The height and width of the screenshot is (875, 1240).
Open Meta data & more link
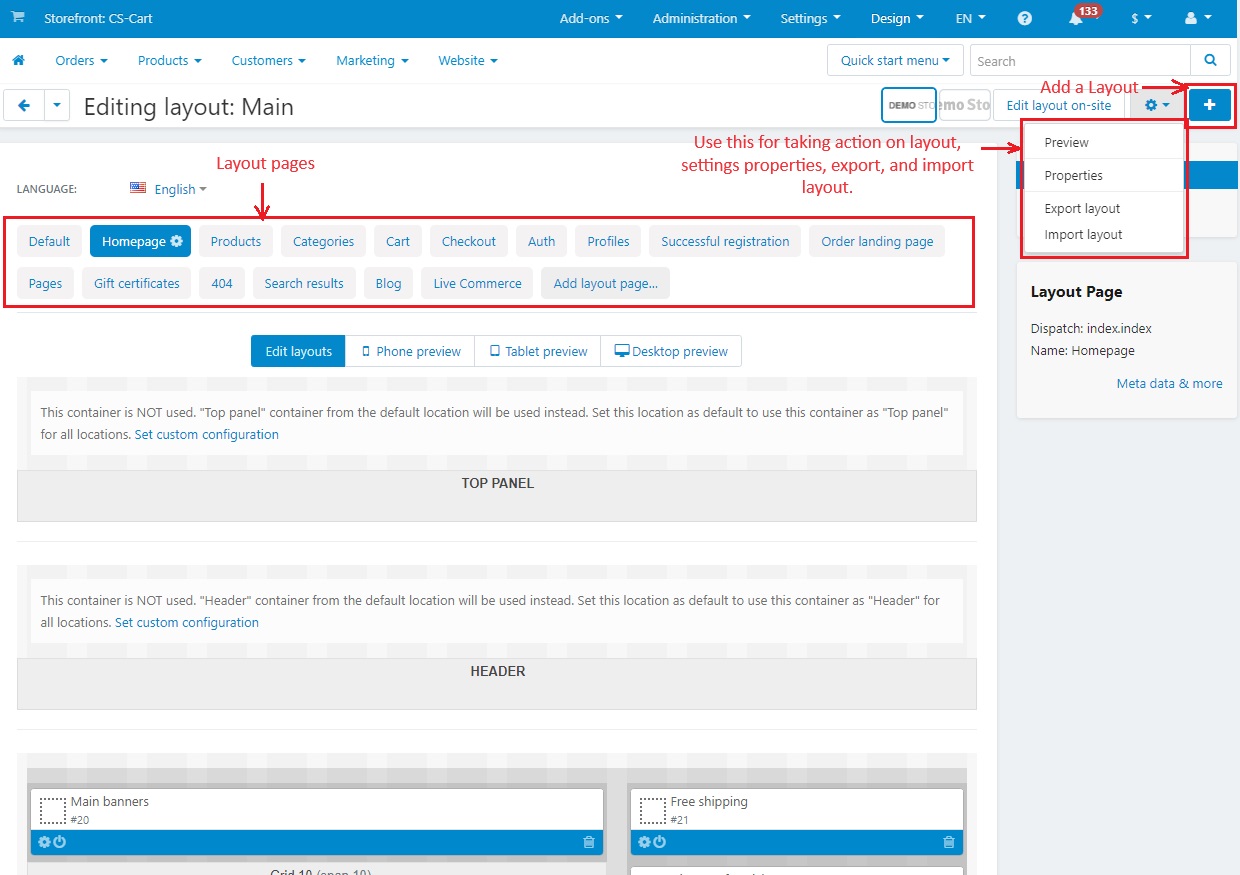[x=1169, y=383]
